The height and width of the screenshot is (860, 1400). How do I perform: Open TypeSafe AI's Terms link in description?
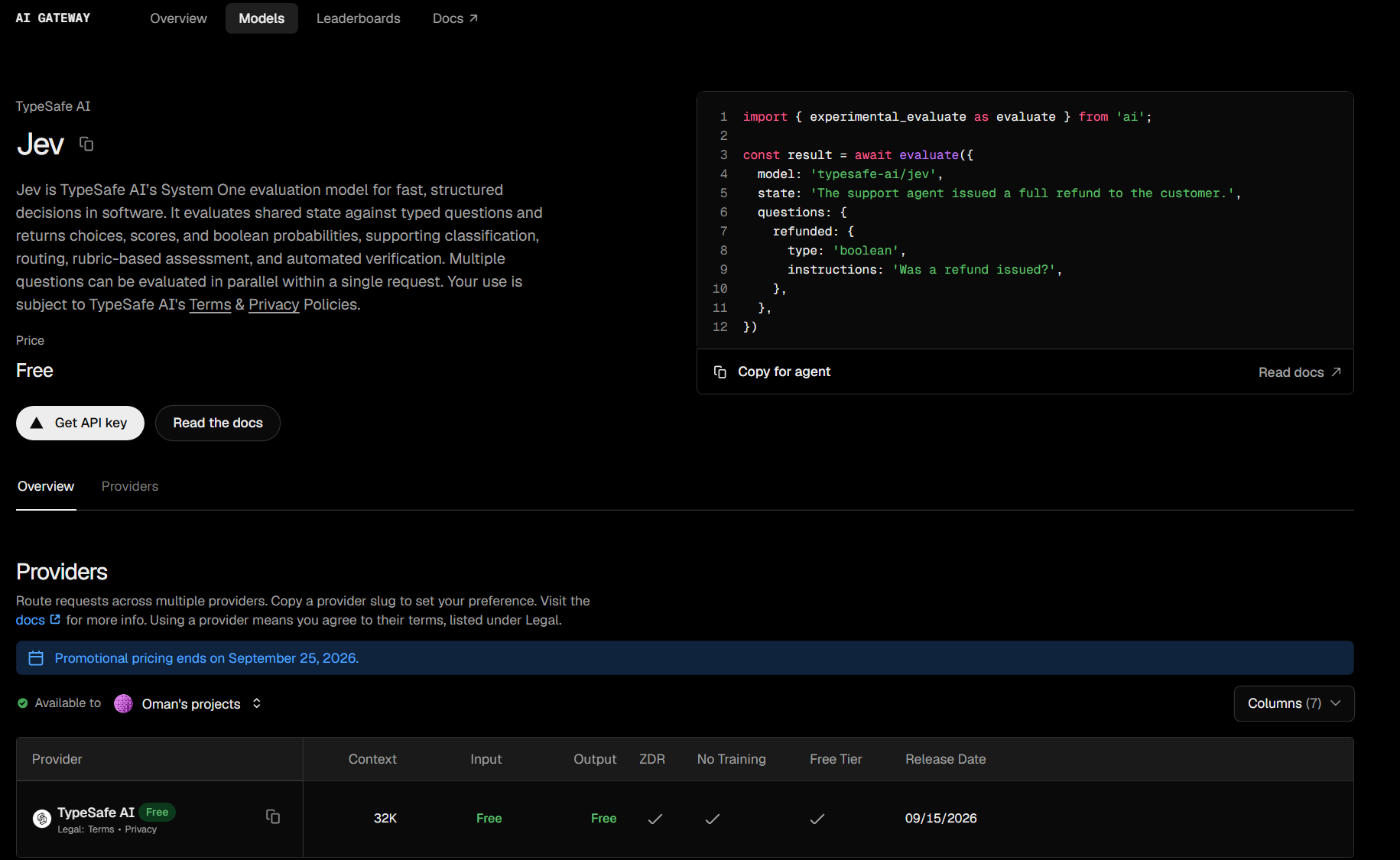(210, 304)
